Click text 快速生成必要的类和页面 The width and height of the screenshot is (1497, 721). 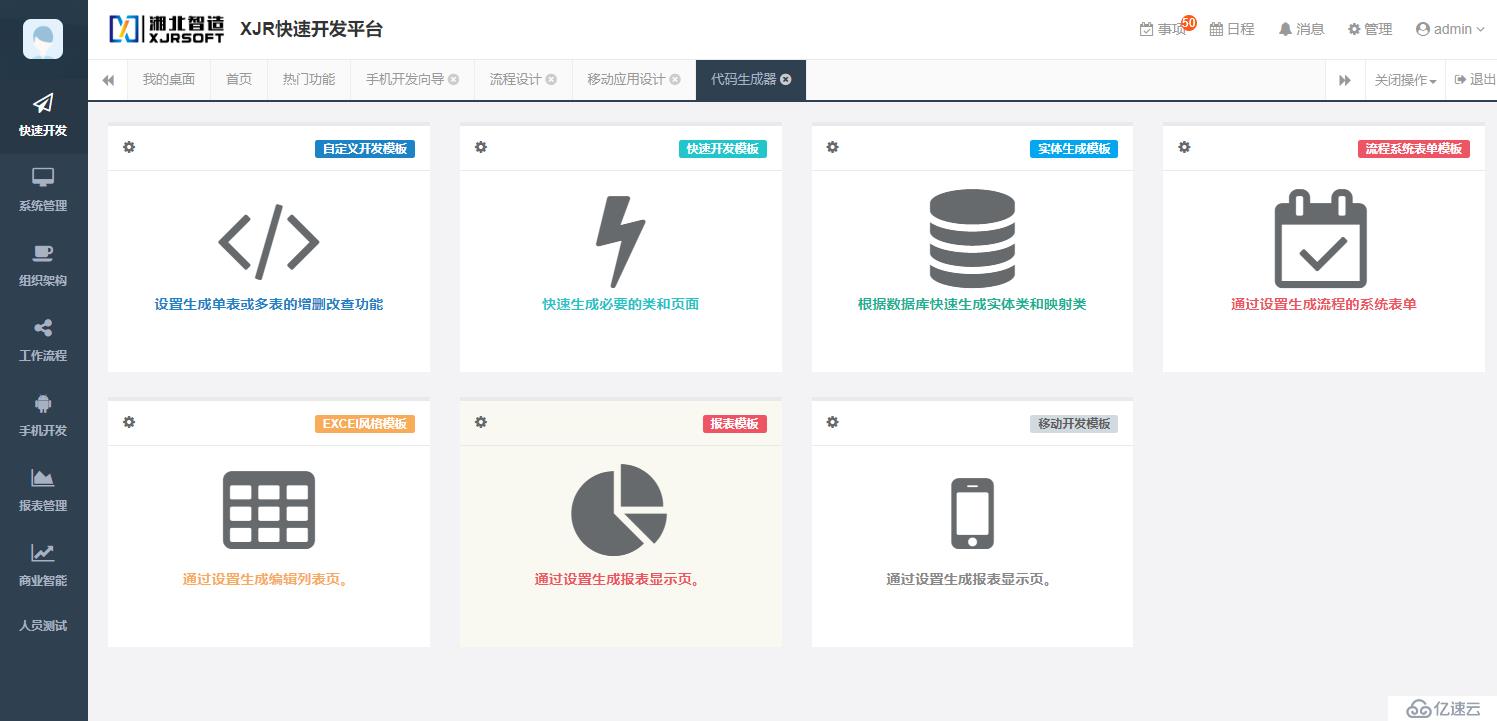621,304
